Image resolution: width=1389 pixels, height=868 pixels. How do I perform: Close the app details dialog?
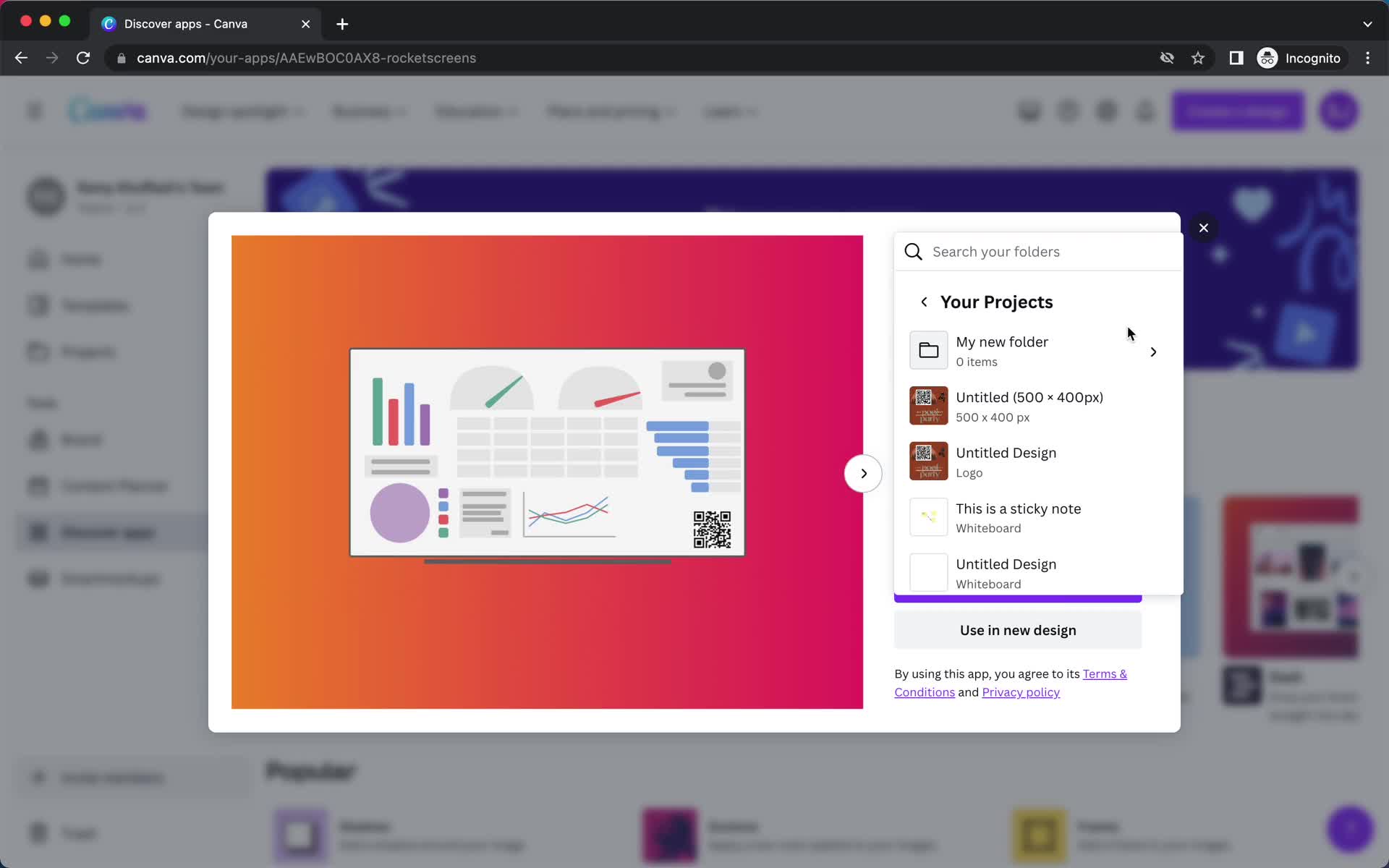coord(1203,228)
